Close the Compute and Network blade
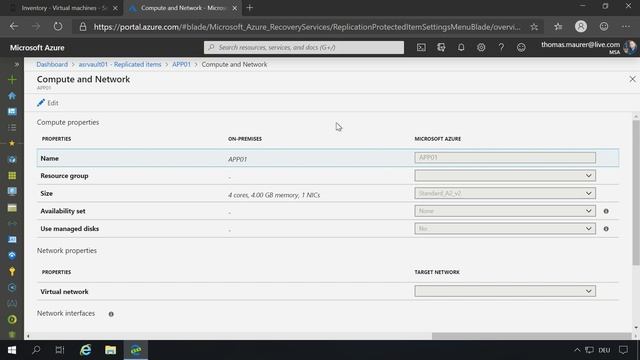Screen dimensions: 640x360 tap(632, 79)
